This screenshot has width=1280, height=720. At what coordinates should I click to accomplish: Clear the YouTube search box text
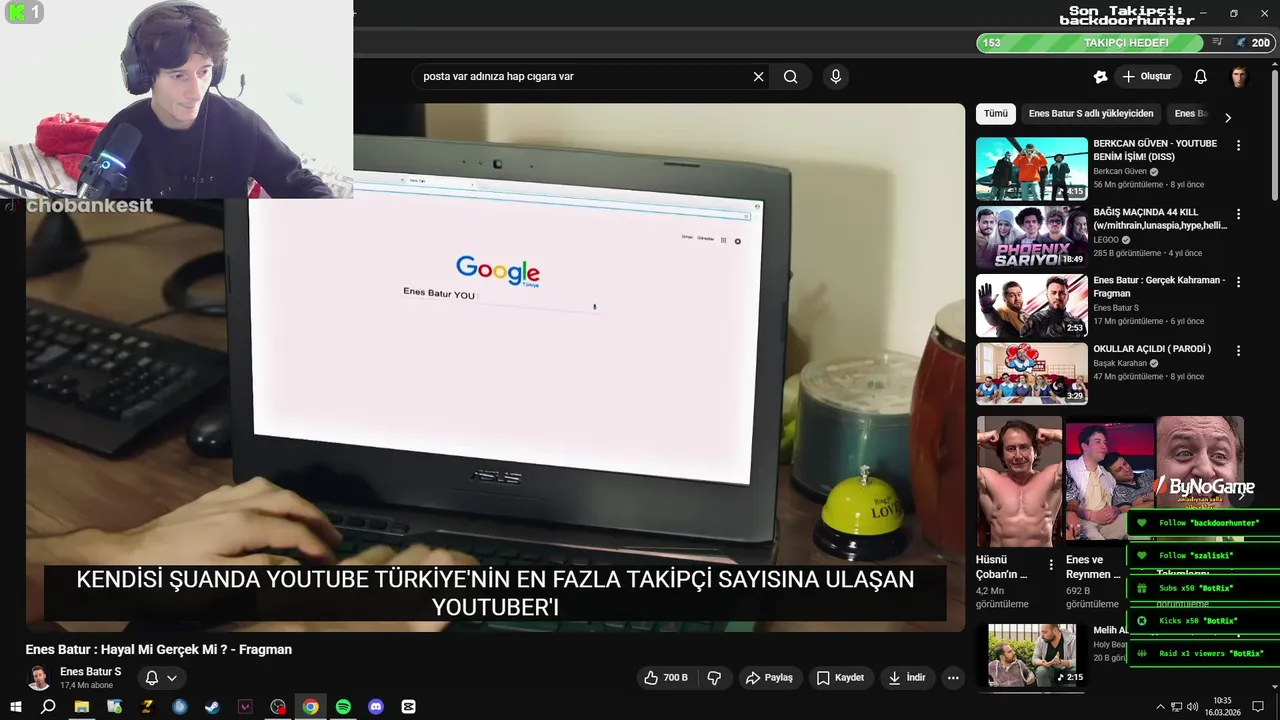pos(758,77)
